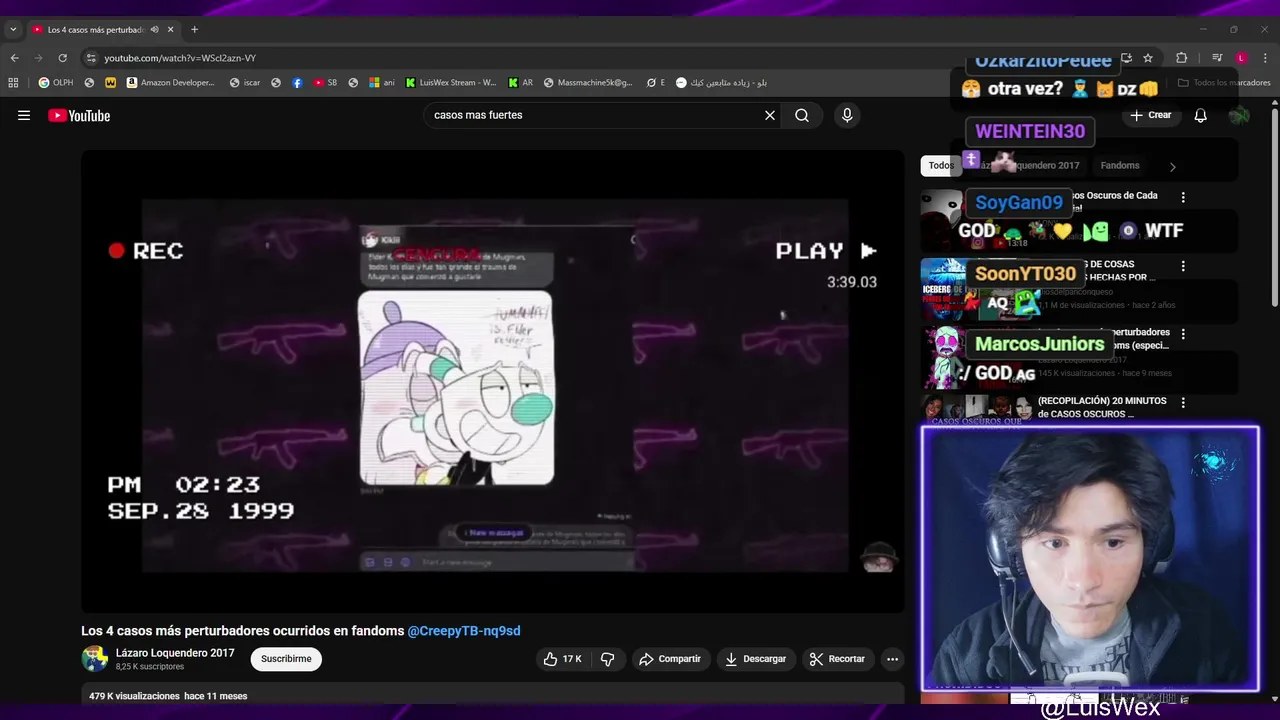Viewport: 1280px width, 720px height.
Task: Download the video via Descargar
Action: click(x=755, y=659)
